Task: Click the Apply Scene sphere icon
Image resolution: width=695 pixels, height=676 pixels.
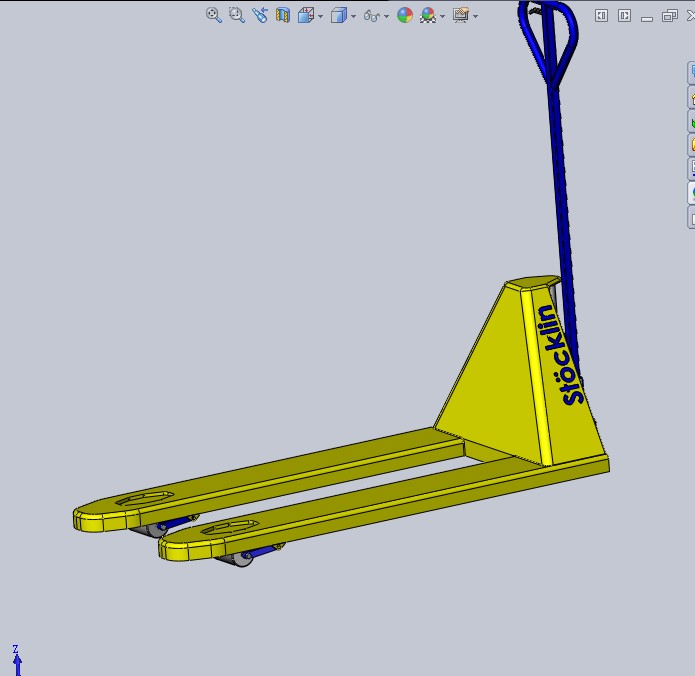Action: click(428, 15)
